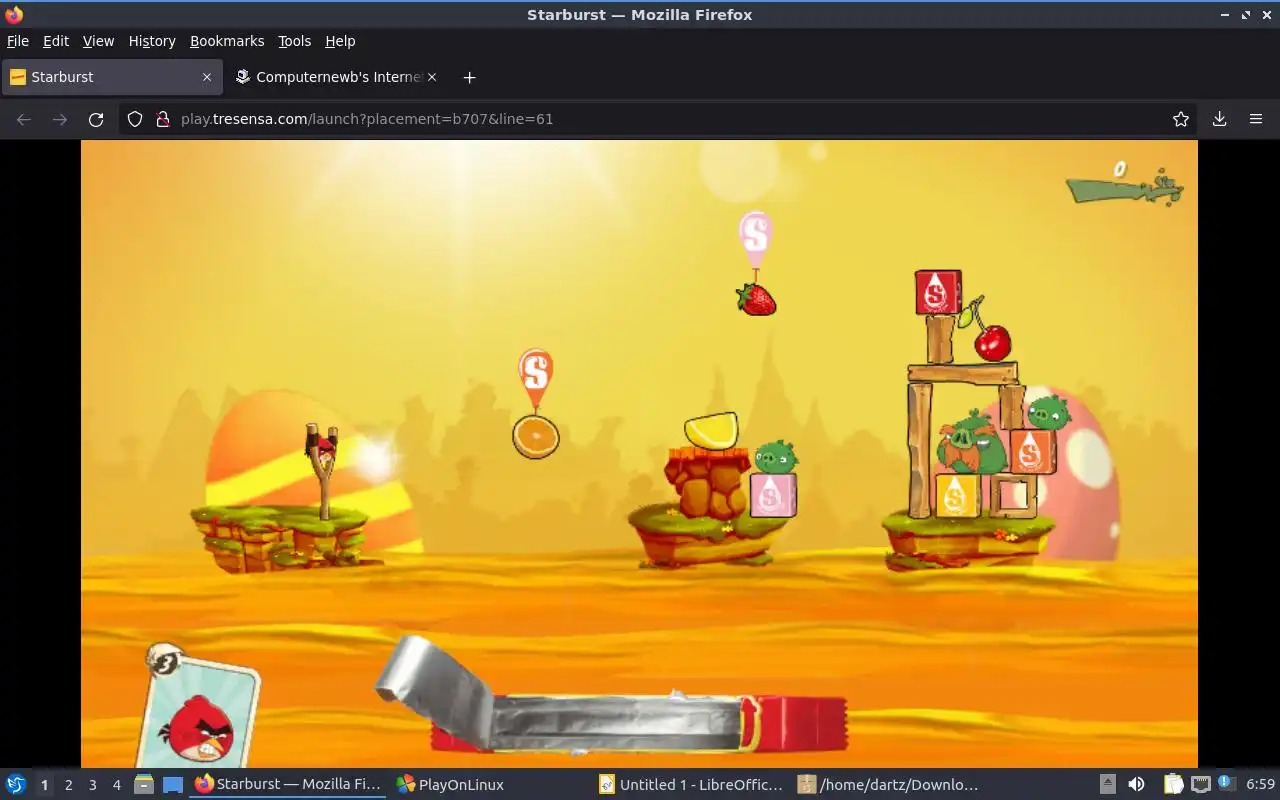The image size is (1280, 800).
Task: Open the wired network tray icon
Action: point(1201,785)
